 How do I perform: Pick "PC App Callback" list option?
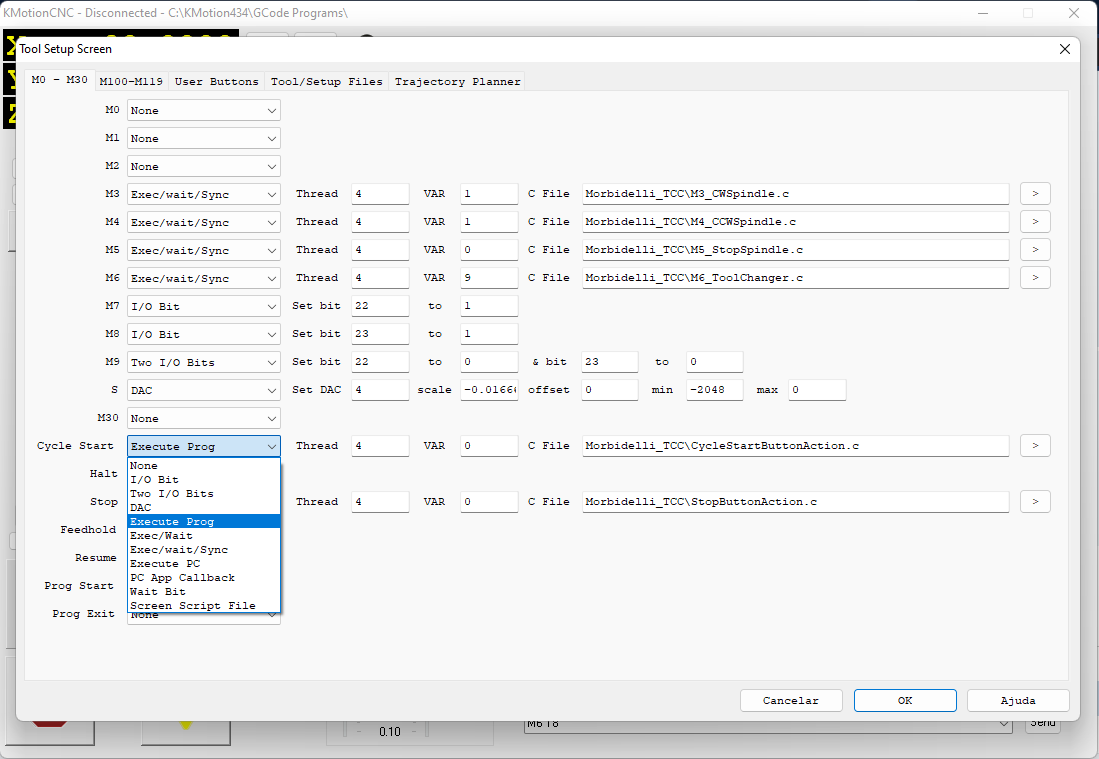click(x=183, y=578)
